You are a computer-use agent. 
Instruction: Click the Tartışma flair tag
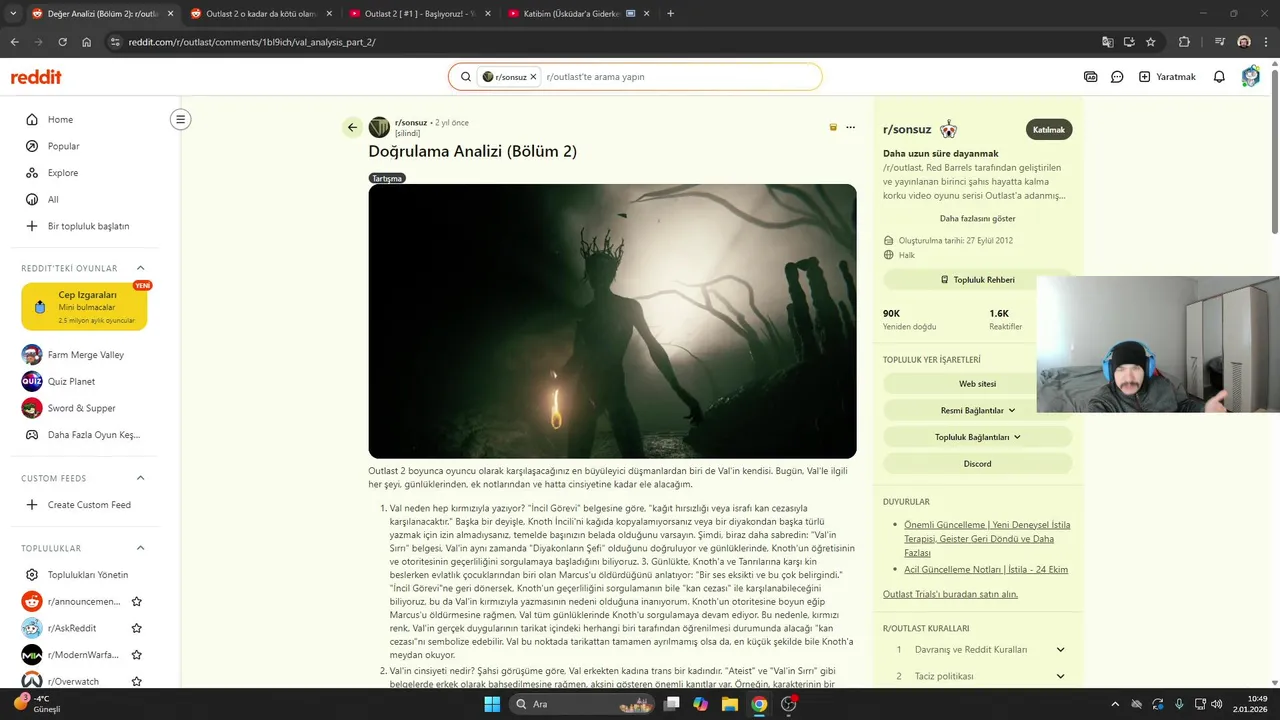[x=387, y=178]
